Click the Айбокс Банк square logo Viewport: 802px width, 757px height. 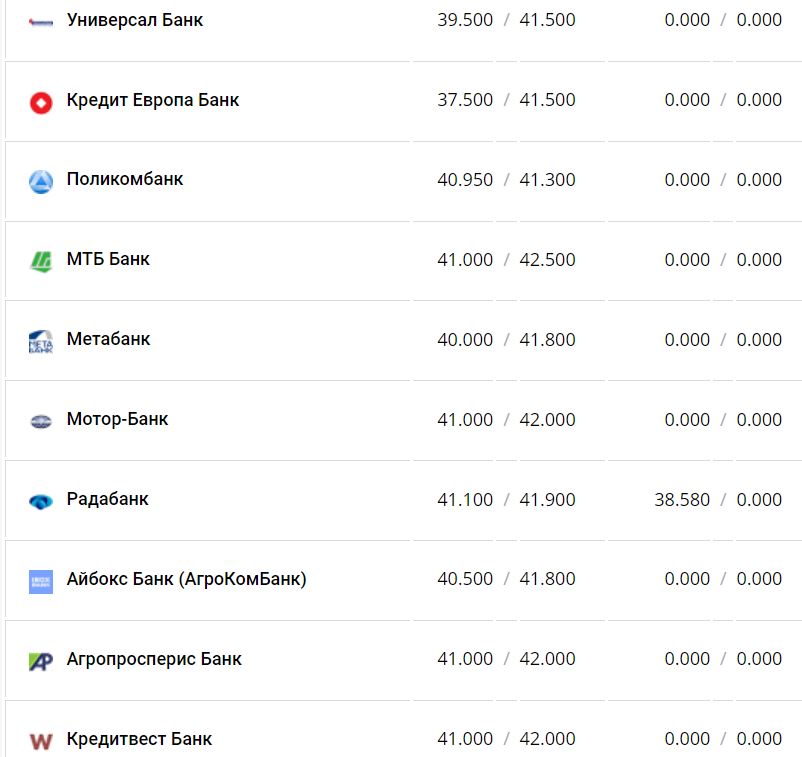[x=41, y=581]
